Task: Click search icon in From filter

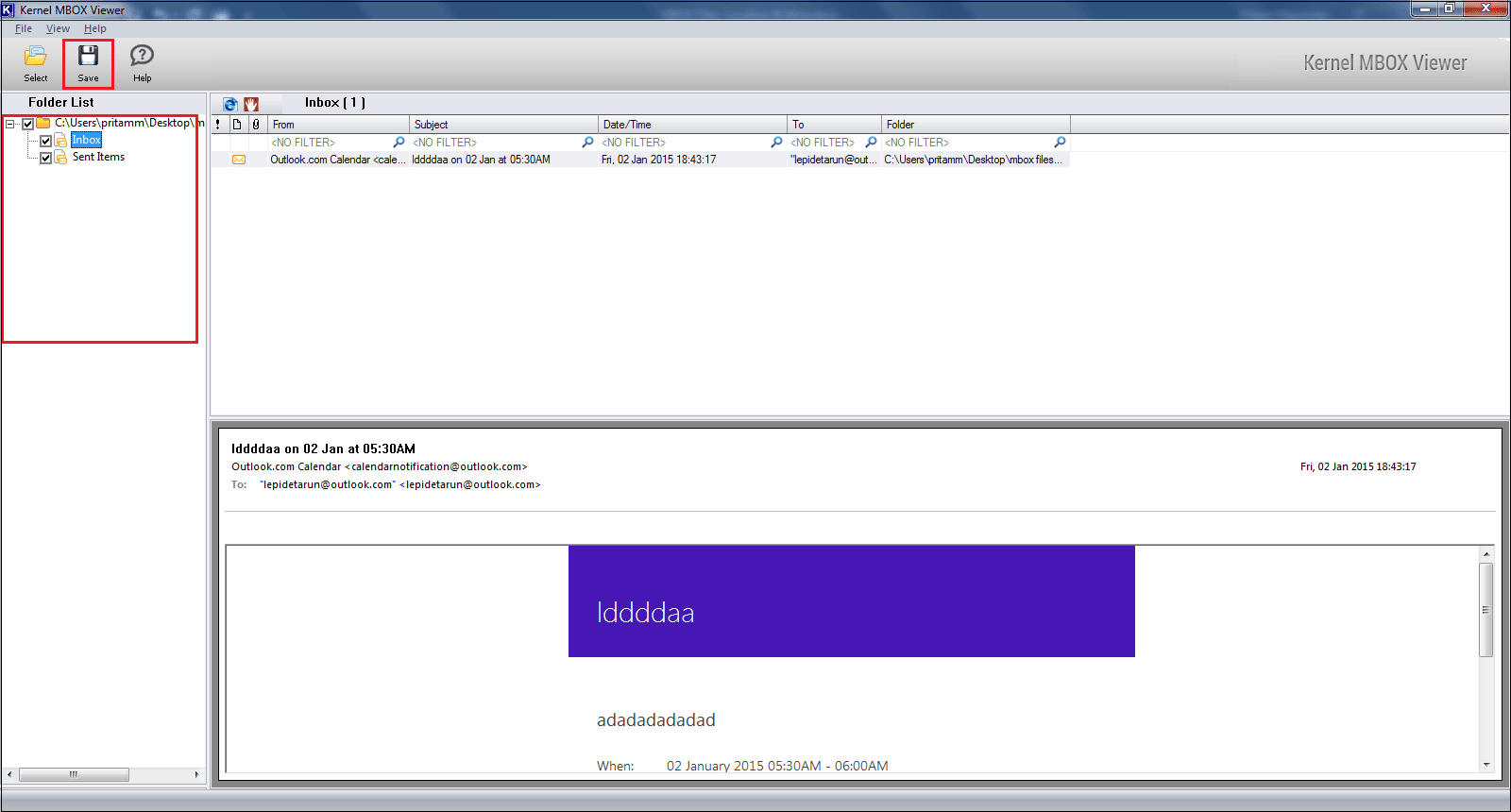Action: pyautogui.click(x=399, y=142)
